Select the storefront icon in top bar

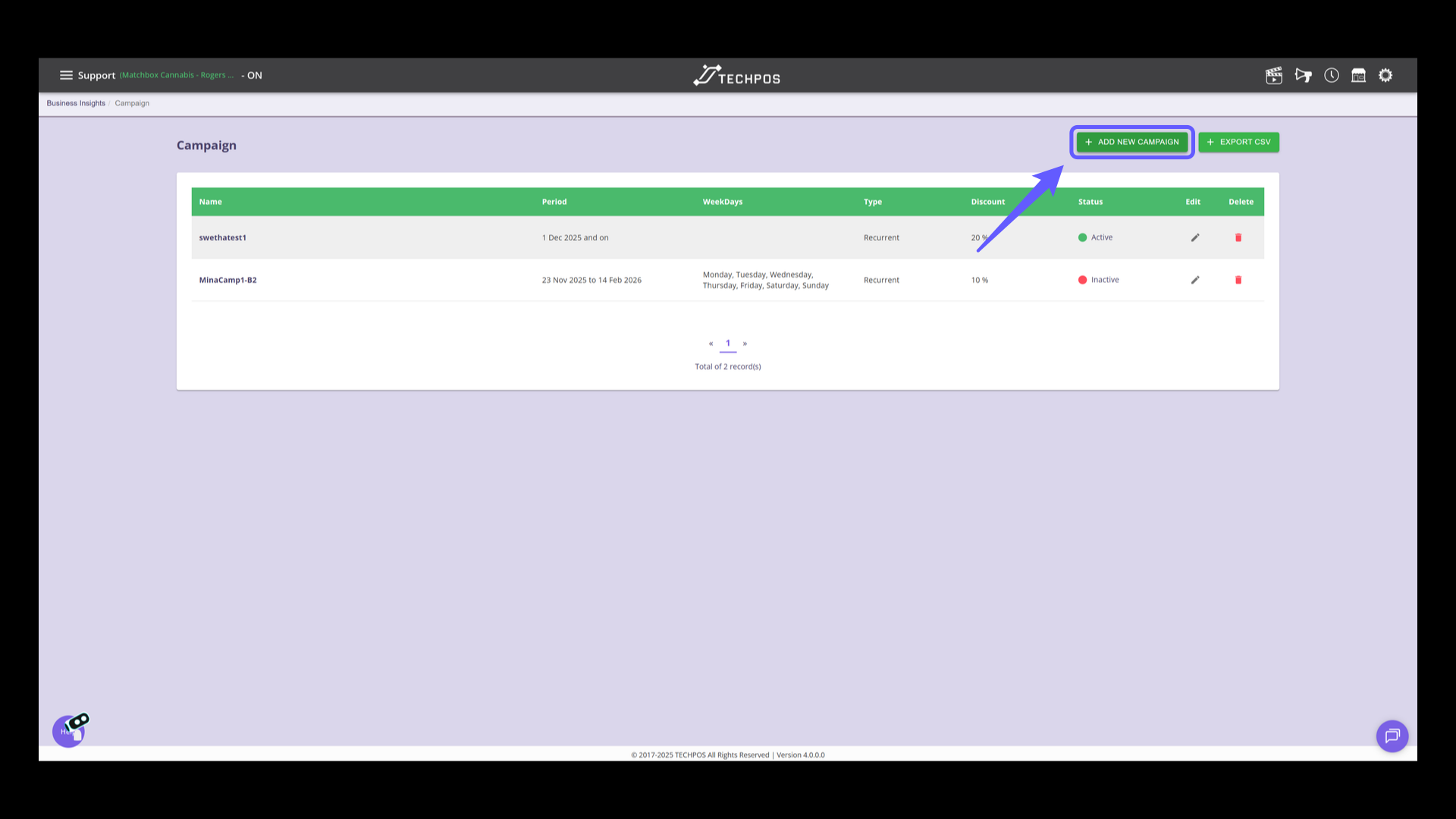point(1358,75)
